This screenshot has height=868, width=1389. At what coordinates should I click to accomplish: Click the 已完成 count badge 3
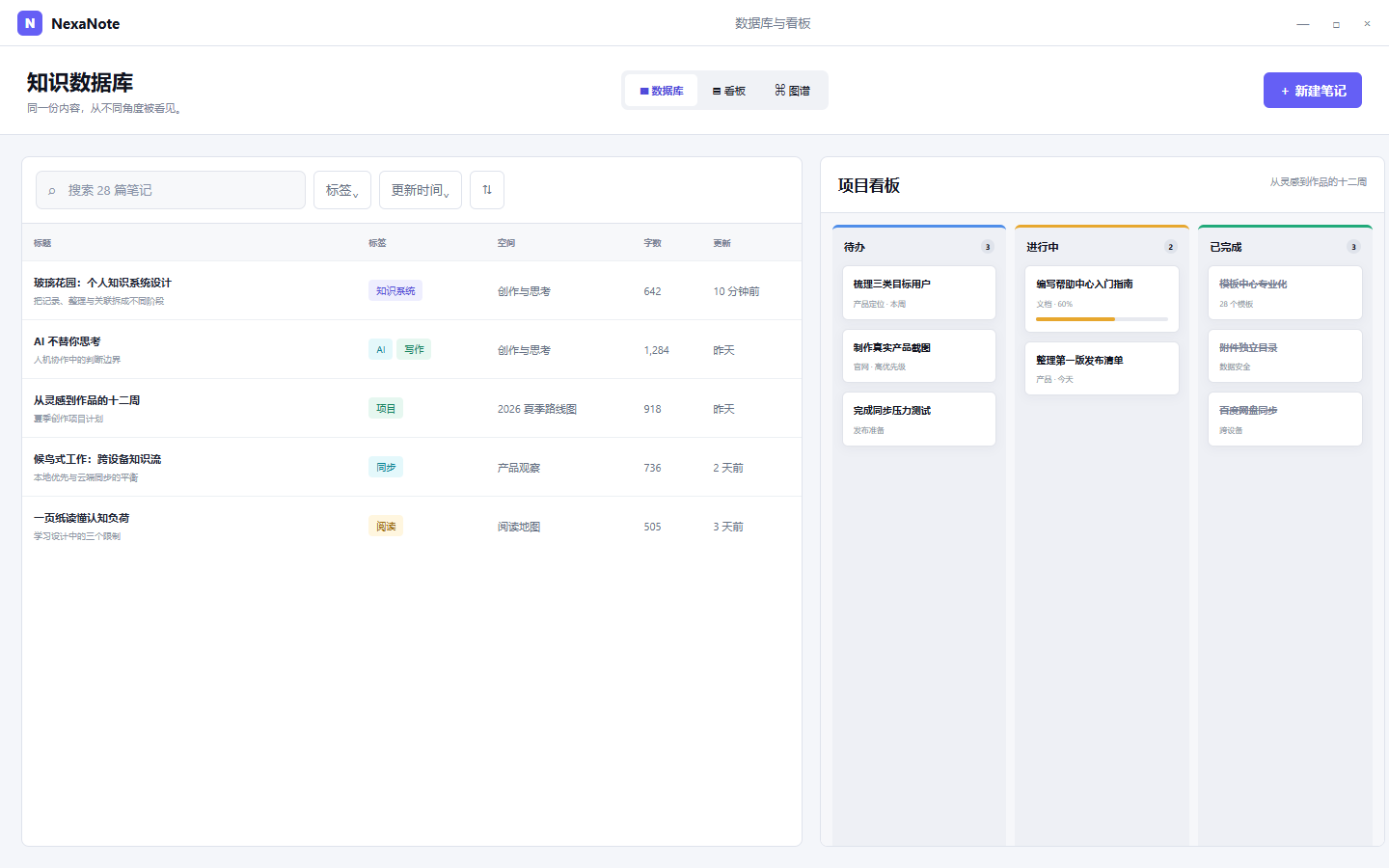tap(1354, 247)
